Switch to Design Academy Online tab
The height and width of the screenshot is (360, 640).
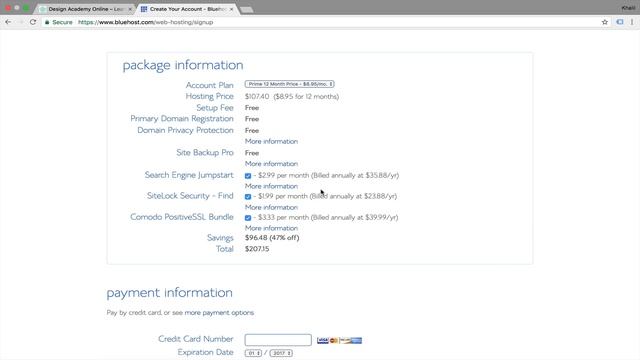(85, 9)
